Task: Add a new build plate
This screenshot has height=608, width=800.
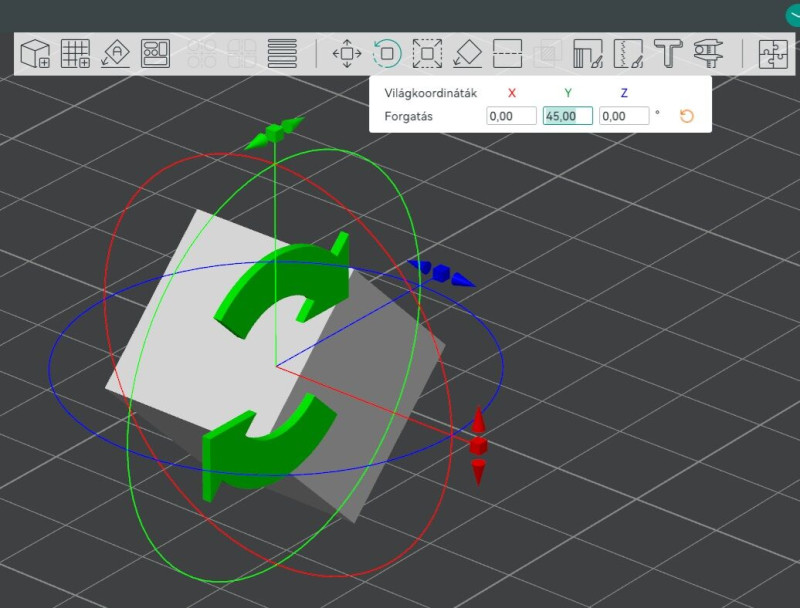Action: click(x=76, y=54)
